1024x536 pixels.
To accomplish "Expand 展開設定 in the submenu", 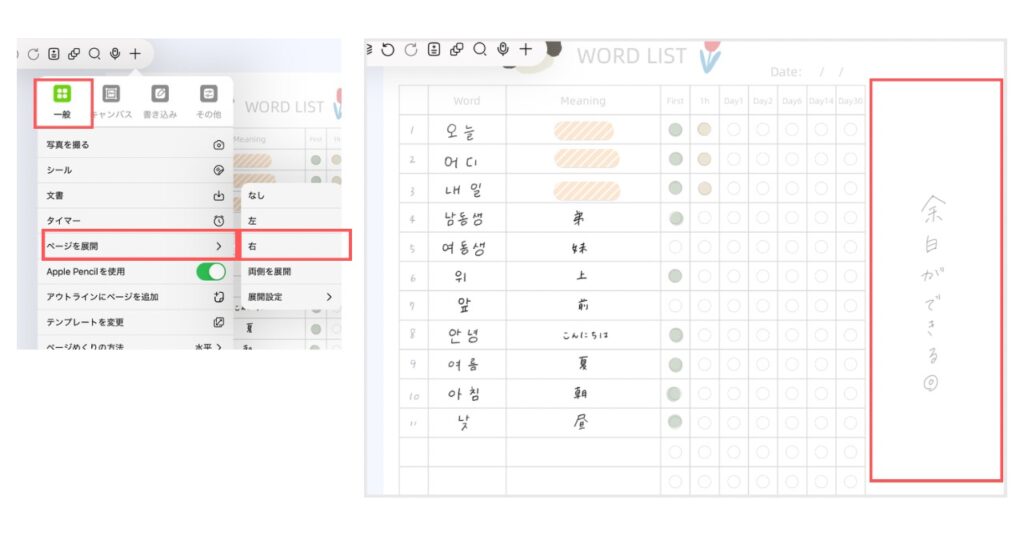I will [291, 297].
